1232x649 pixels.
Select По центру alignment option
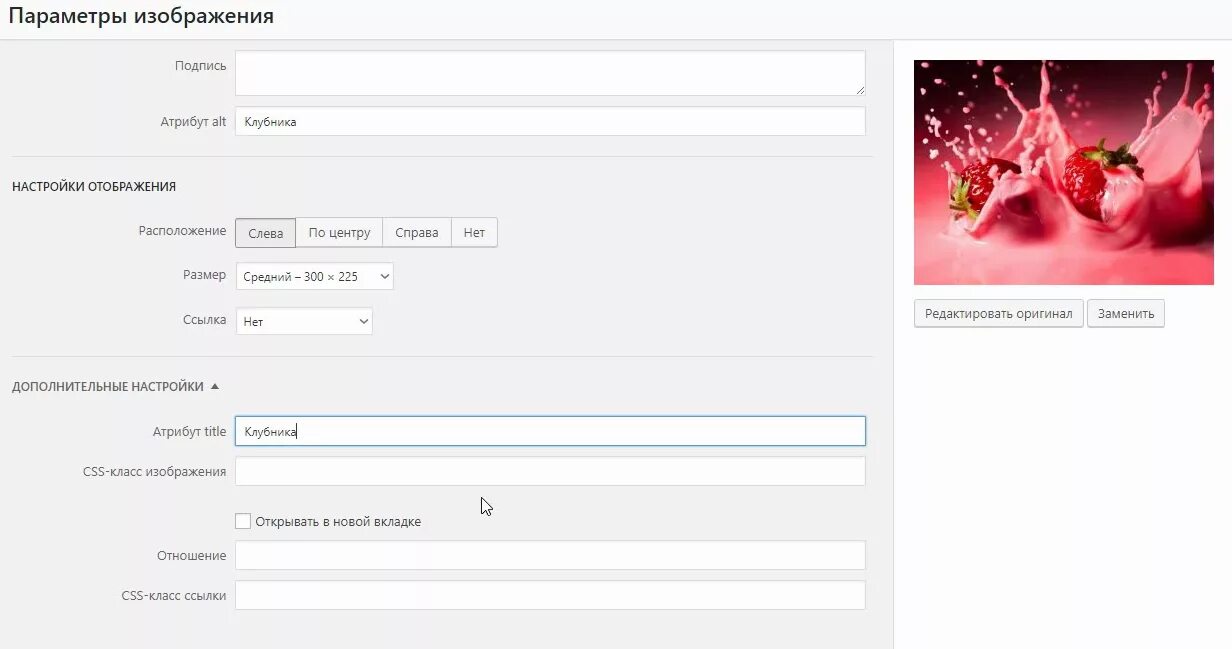coord(339,232)
